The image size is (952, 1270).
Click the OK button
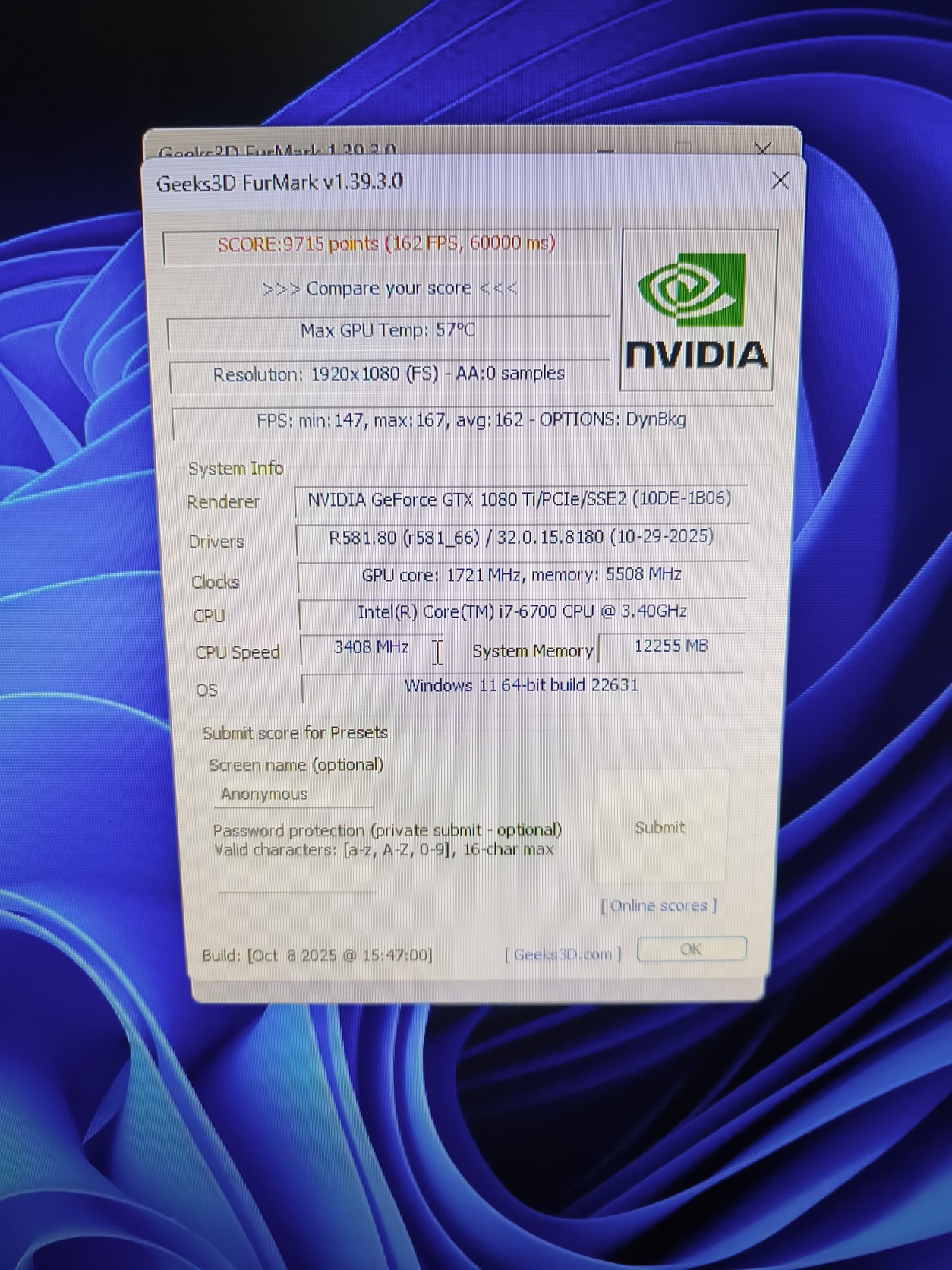[692, 949]
